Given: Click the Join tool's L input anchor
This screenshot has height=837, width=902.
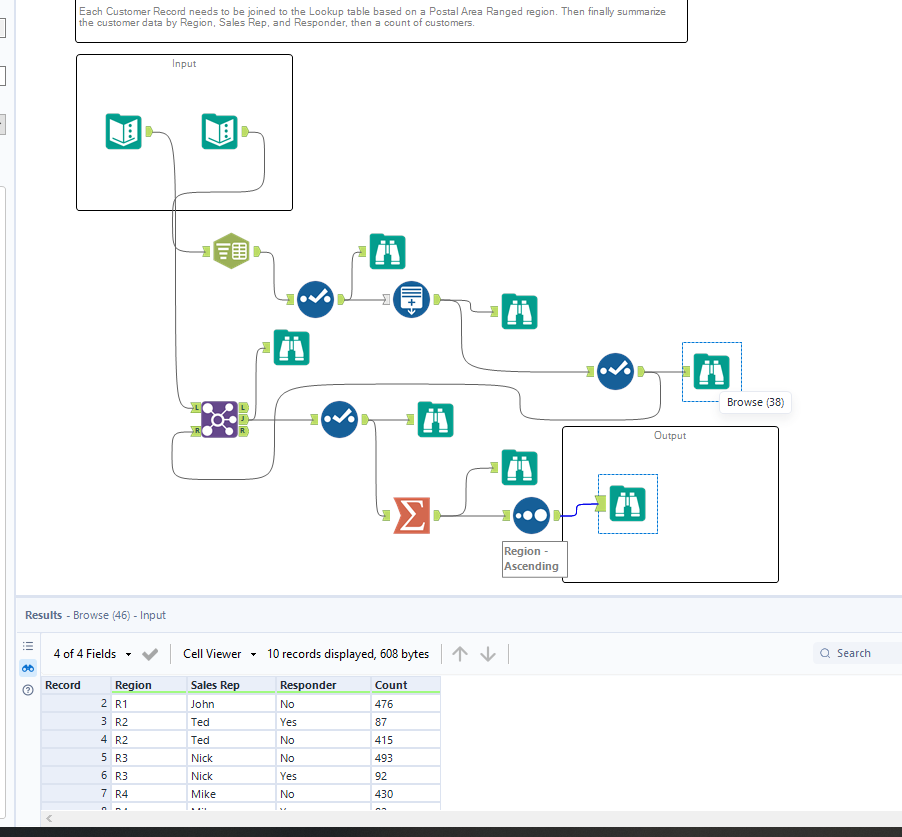Looking at the screenshot, I should [196, 407].
